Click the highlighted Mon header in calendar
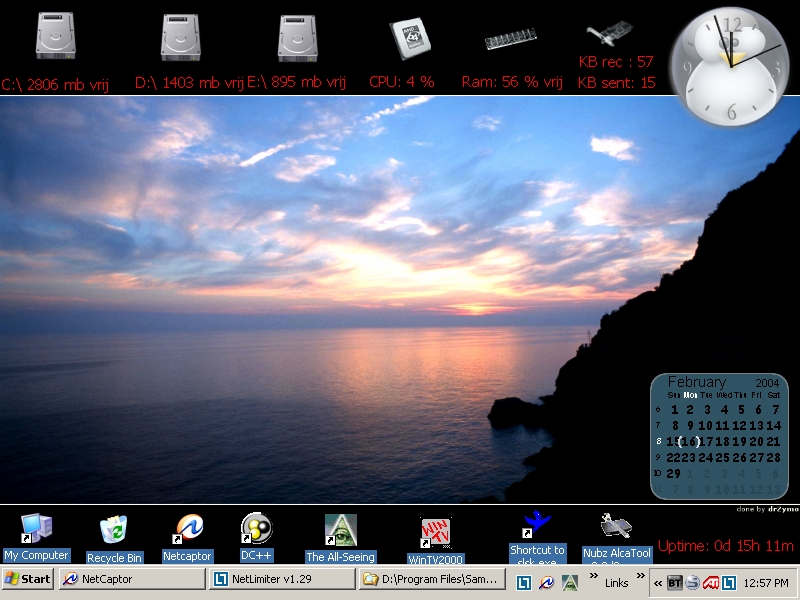Screen dimensions: 800x600 click(x=690, y=395)
